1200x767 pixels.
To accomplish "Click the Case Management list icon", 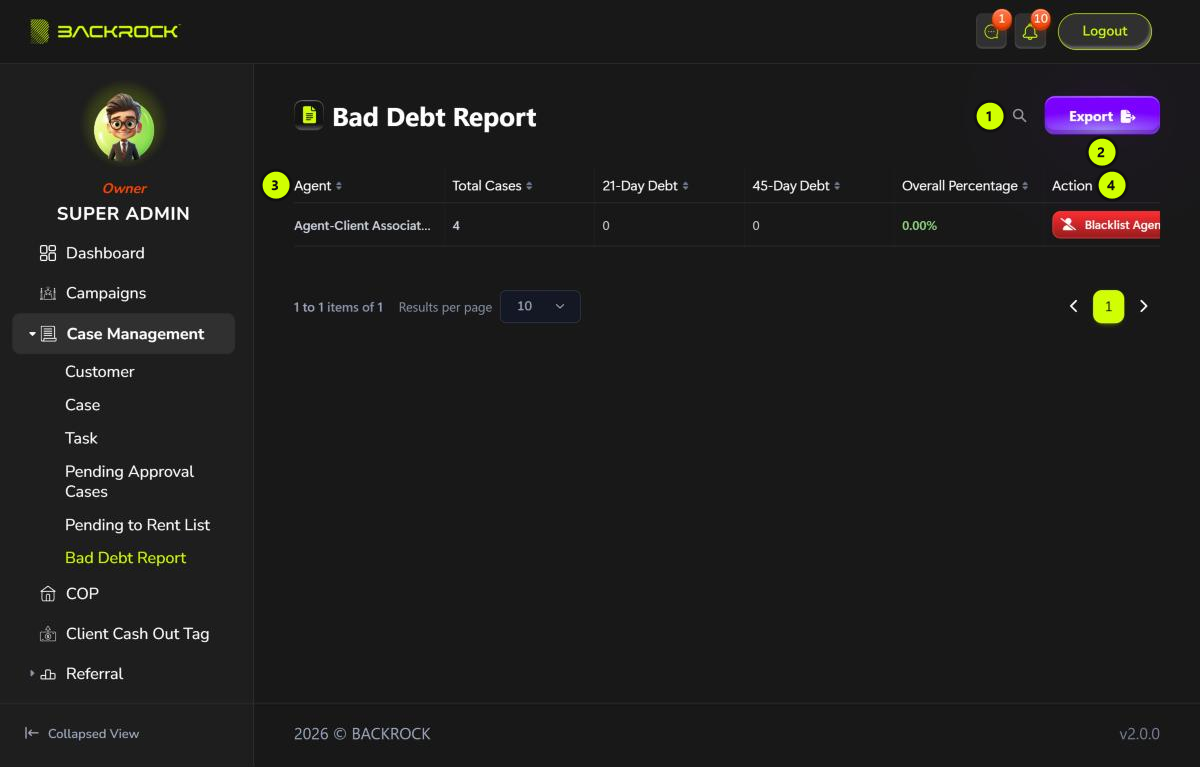I will pyautogui.click(x=48, y=334).
